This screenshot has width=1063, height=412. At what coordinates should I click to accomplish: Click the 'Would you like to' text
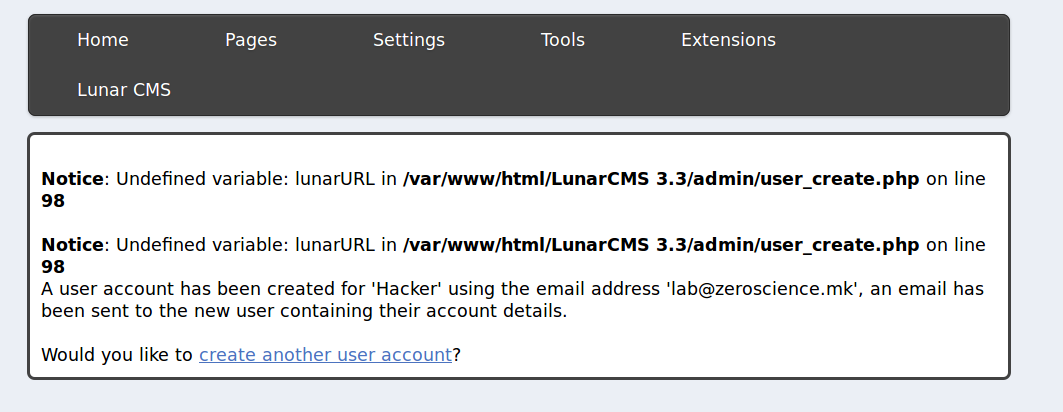117,354
